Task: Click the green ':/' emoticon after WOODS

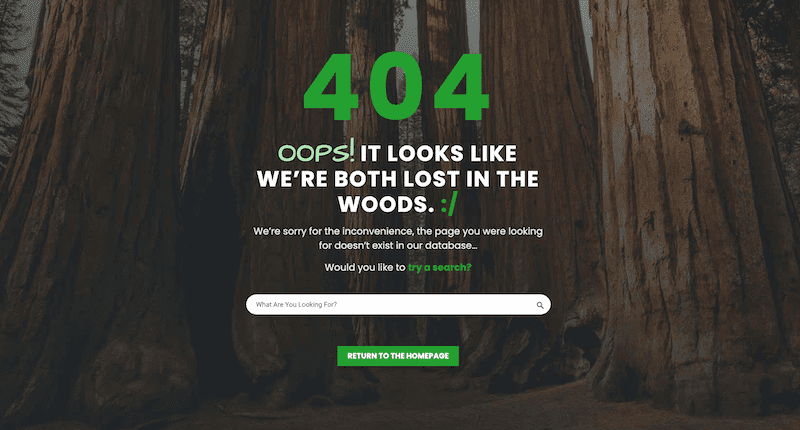Action: coord(448,204)
